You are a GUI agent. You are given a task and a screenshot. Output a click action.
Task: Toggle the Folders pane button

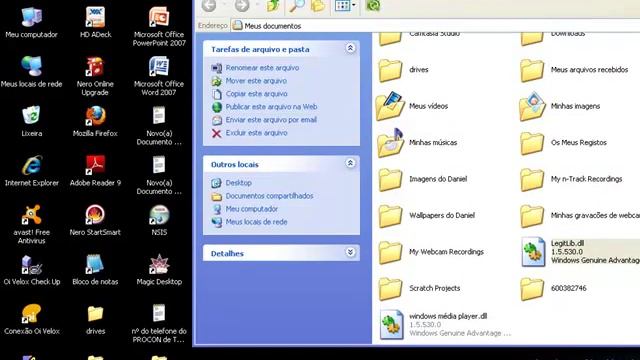318,5
